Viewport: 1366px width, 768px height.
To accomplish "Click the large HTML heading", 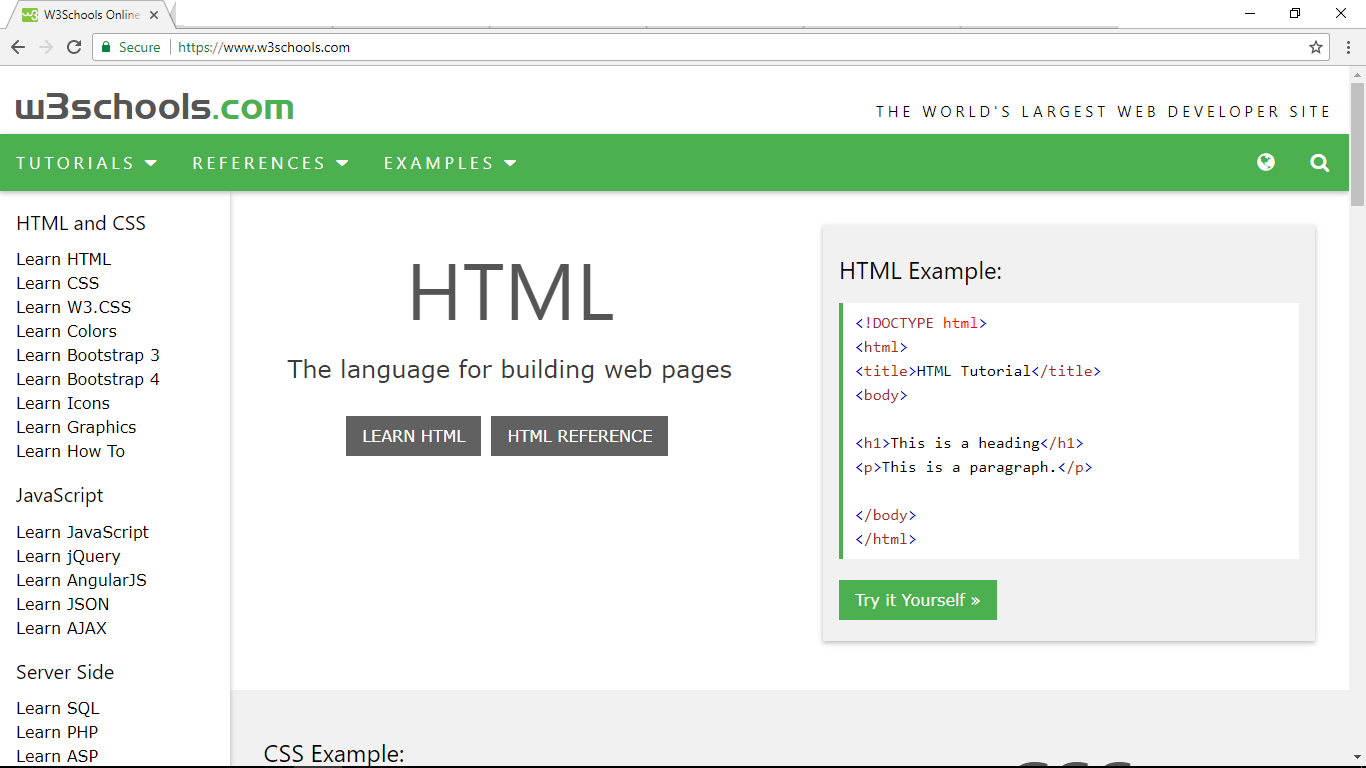I will pyautogui.click(x=511, y=292).
